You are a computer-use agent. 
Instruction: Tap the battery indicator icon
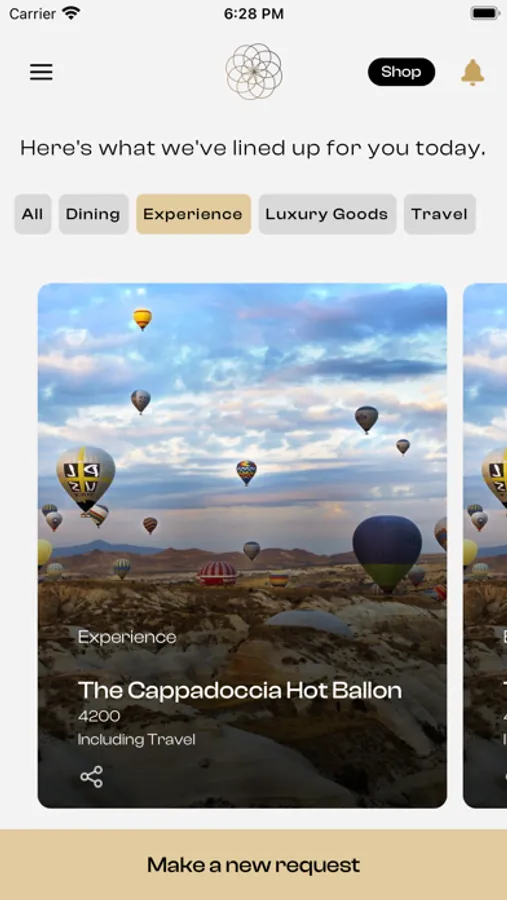coord(485,13)
